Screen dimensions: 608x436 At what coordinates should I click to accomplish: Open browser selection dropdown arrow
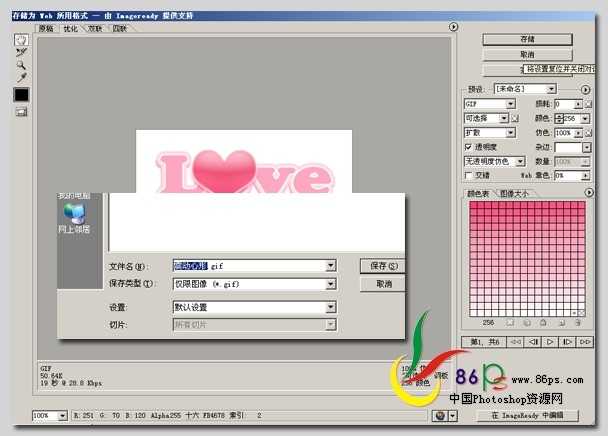tap(453, 416)
